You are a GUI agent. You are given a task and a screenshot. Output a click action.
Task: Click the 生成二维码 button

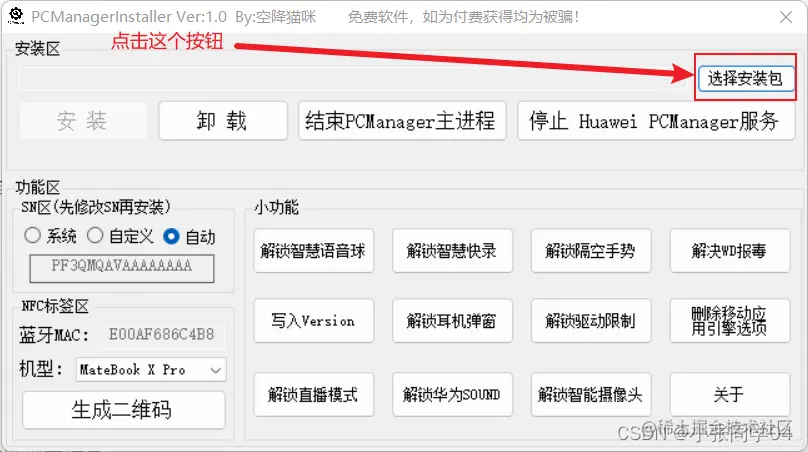pyautogui.click(x=124, y=410)
